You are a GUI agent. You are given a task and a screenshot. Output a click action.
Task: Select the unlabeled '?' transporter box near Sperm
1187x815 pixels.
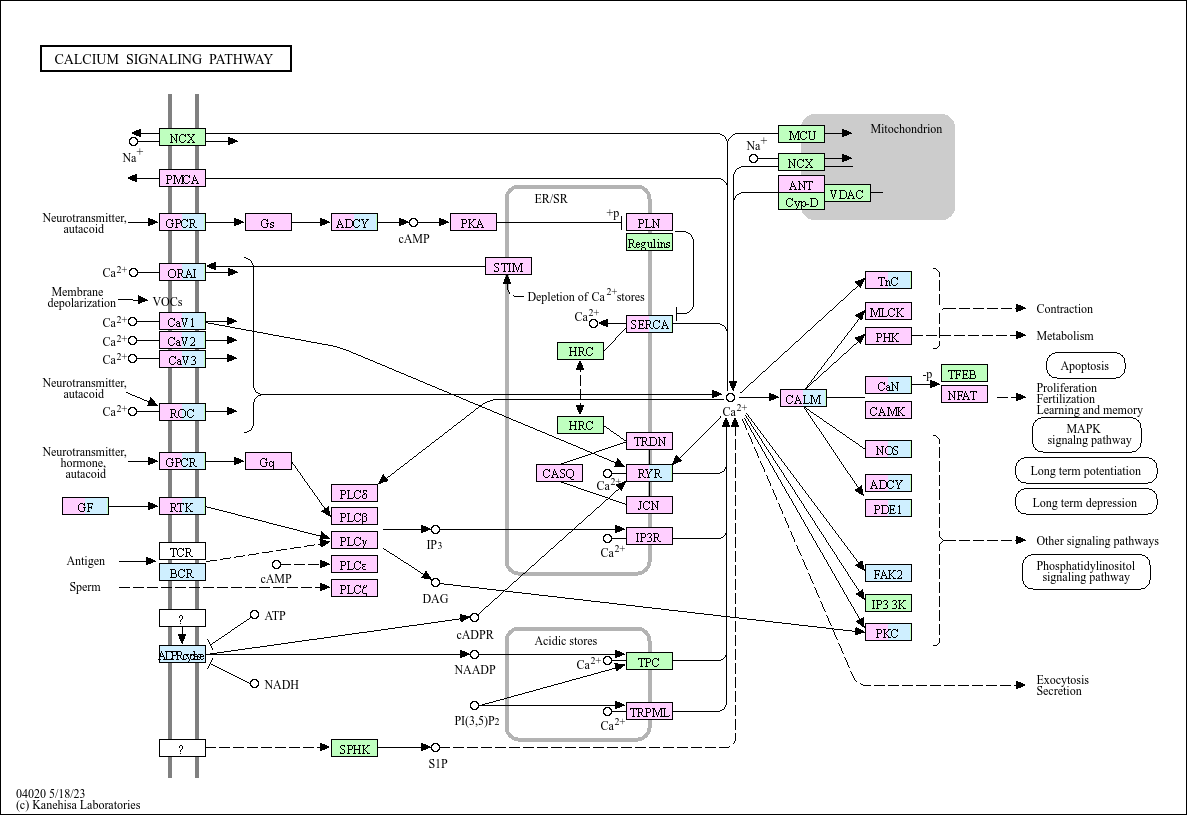click(182, 617)
